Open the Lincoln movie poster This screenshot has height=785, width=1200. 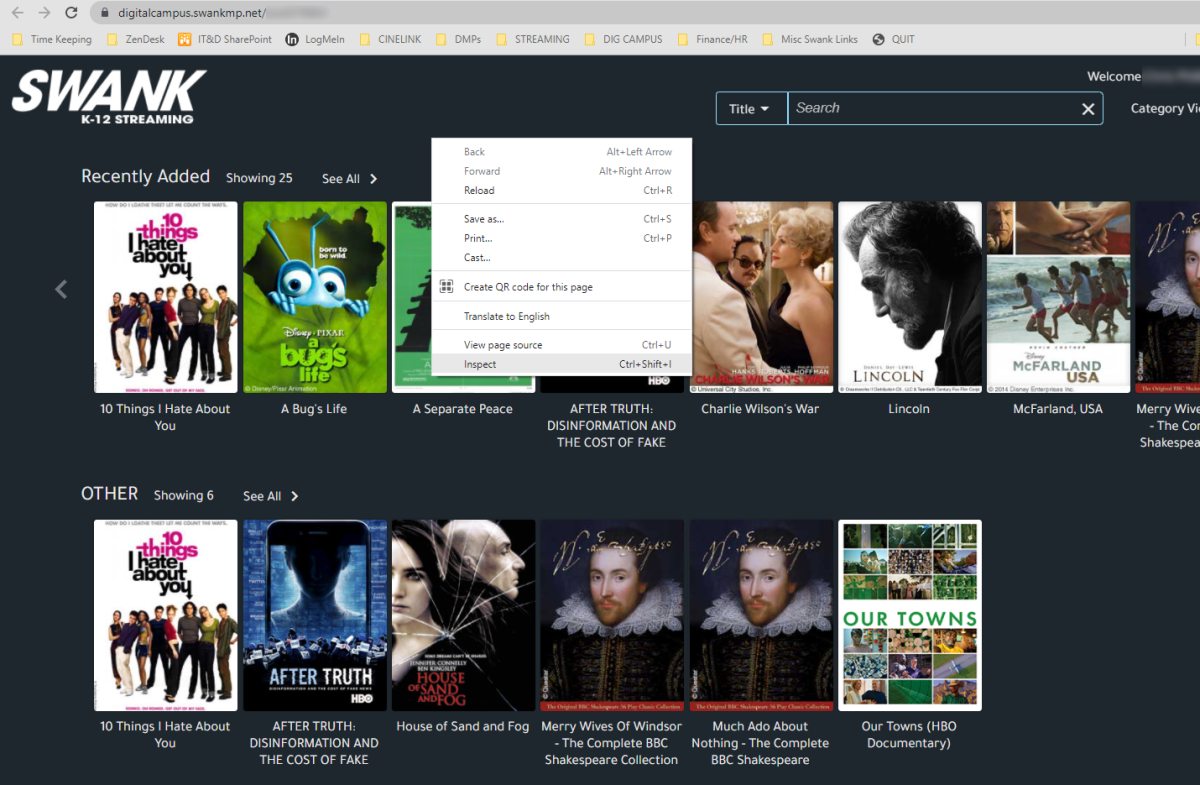pos(909,297)
